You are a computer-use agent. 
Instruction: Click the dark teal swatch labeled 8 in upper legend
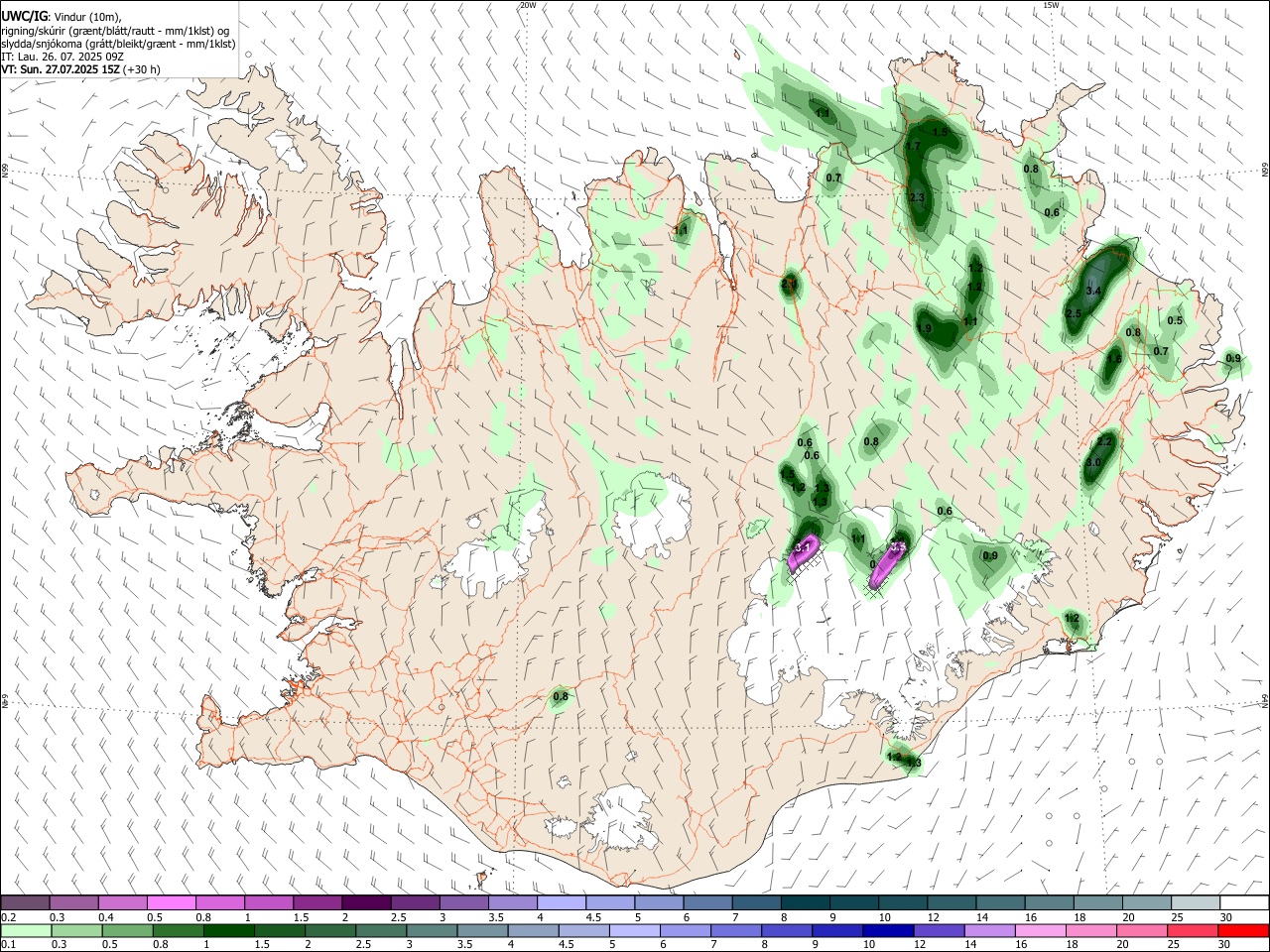tap(805, 902)
